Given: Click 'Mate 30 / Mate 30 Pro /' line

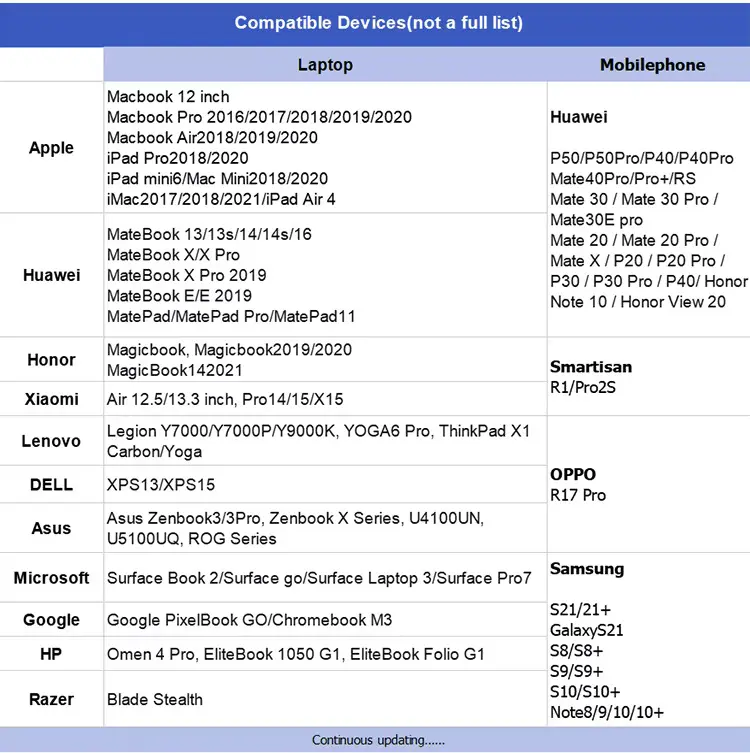Looking at the screenshot, I should pos(634,199).
